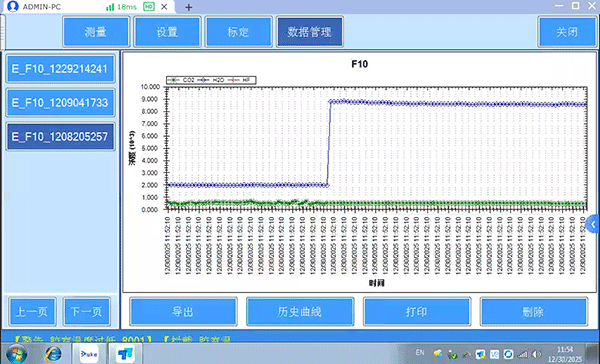
Task: Go to previous page with 上一页
Action: [x=32, y=312]
